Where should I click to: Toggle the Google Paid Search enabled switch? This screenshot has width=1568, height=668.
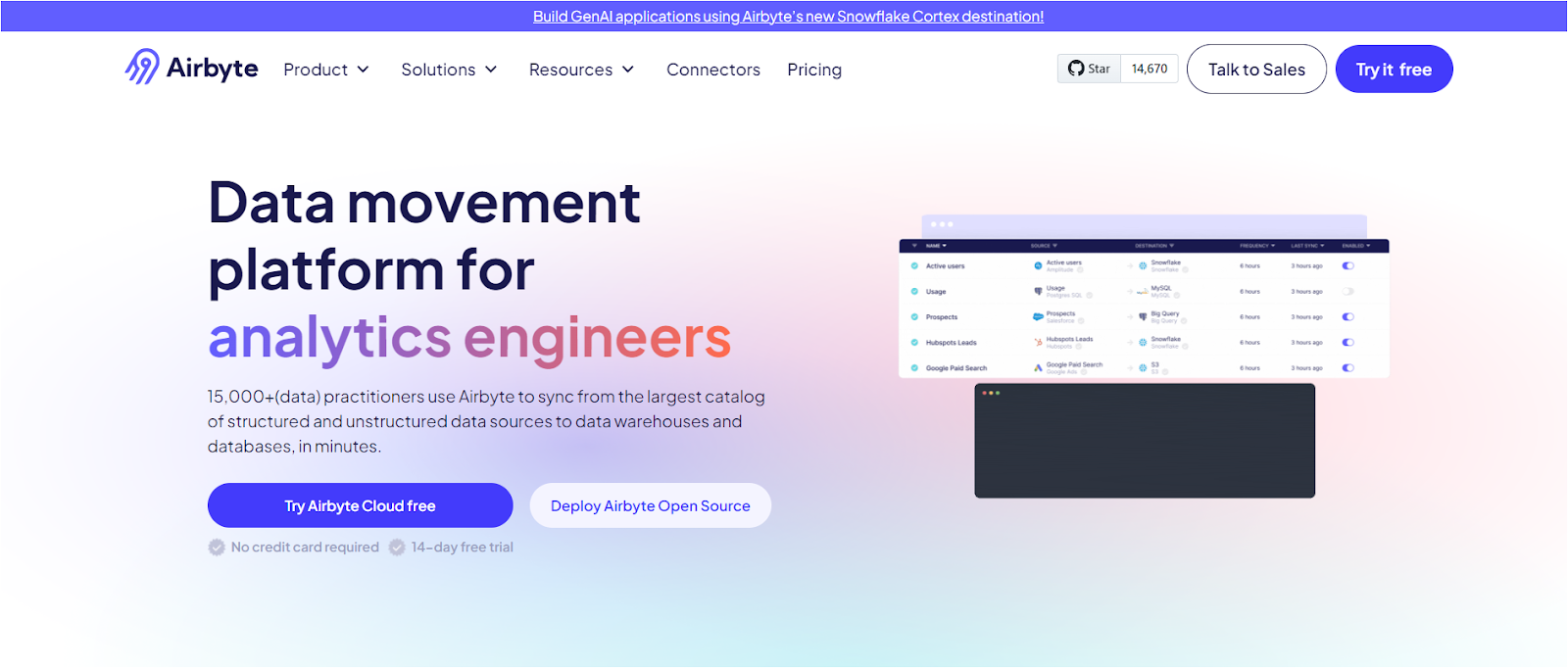1348,368
